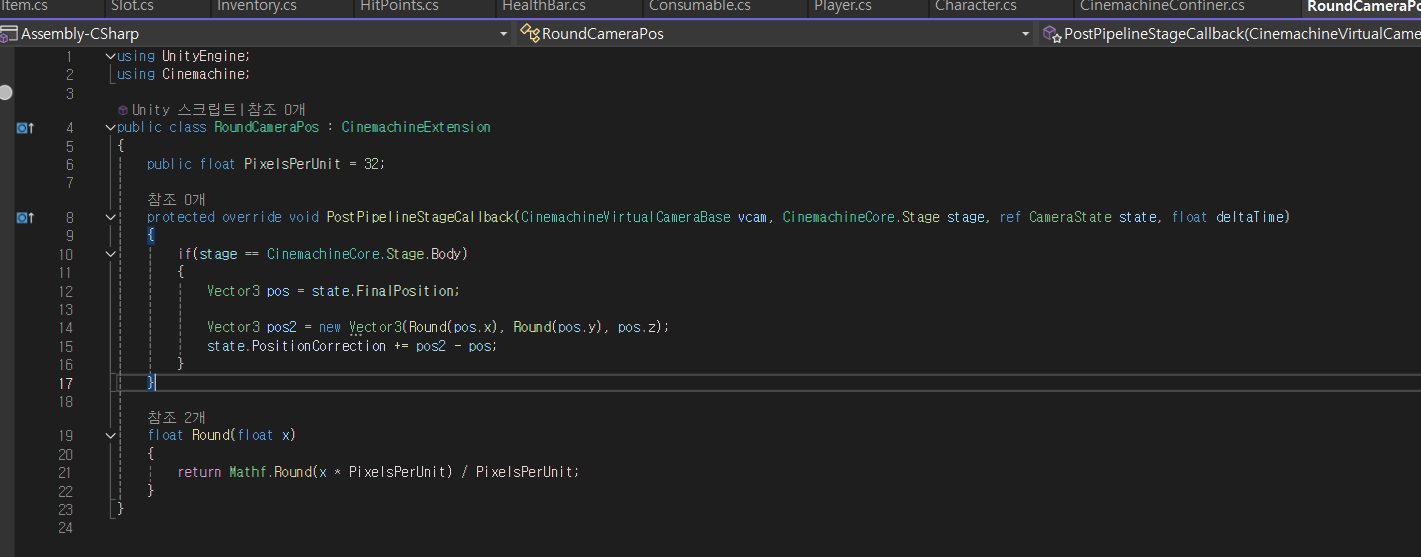Click 'state.PositionCorrection' on line 15
The height and width of the screenshot is (557, 1421).
296,346
